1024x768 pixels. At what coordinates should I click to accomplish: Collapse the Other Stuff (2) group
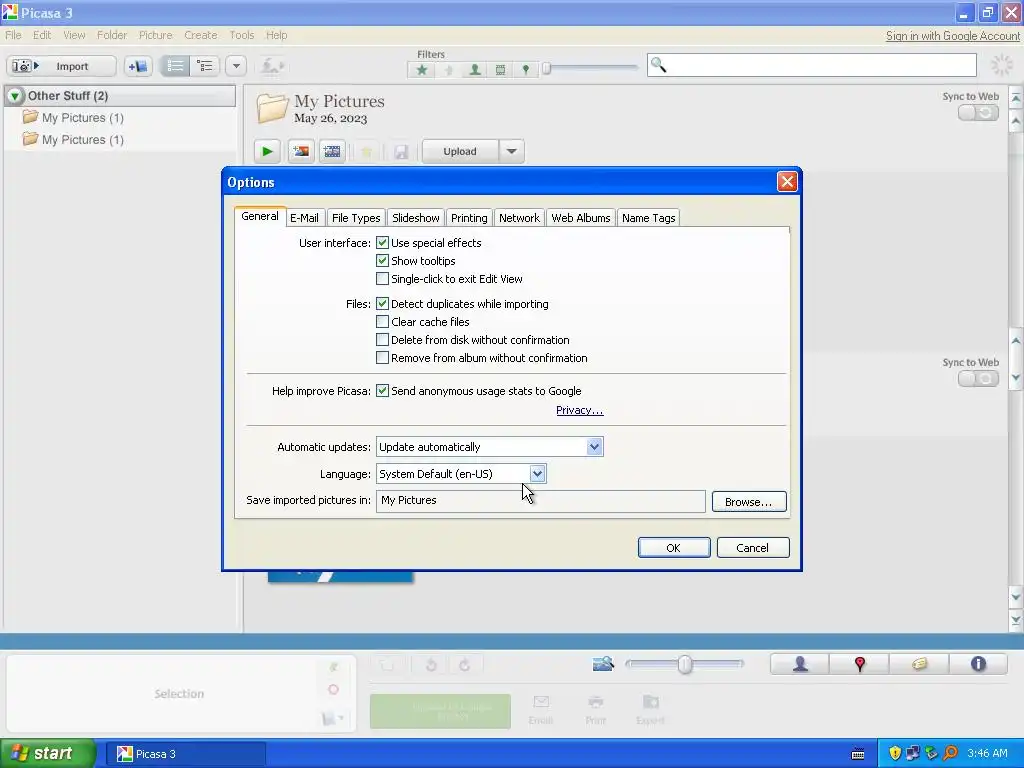click(14, 96)
